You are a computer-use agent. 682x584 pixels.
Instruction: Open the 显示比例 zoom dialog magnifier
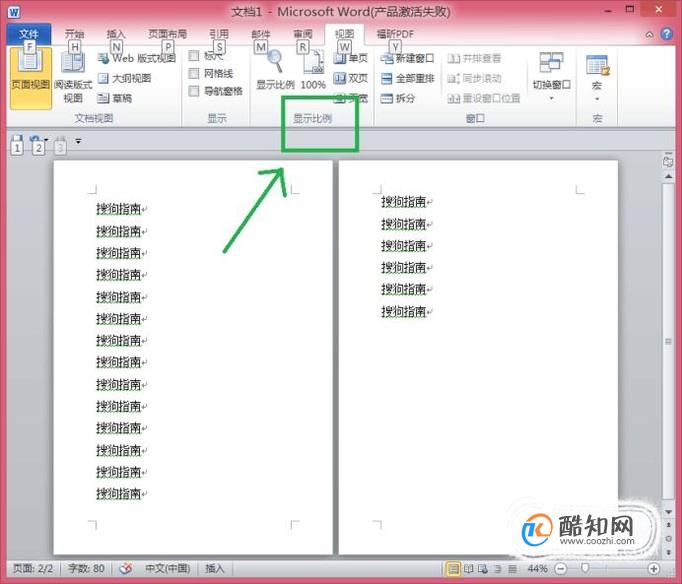(275, 70)
